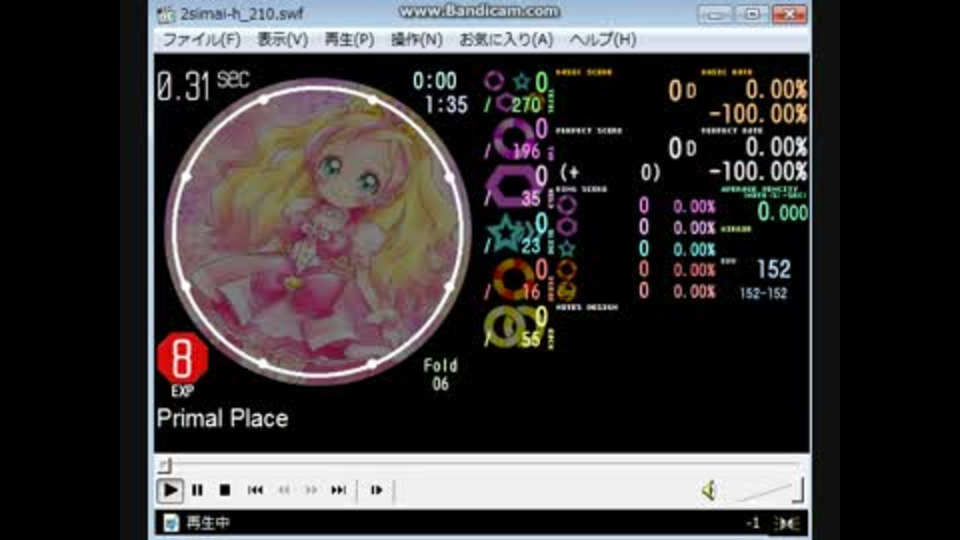Viewport: 960px width, 540px height.
Task: Click the seek bar handle
Action: (x=165, y=466)
